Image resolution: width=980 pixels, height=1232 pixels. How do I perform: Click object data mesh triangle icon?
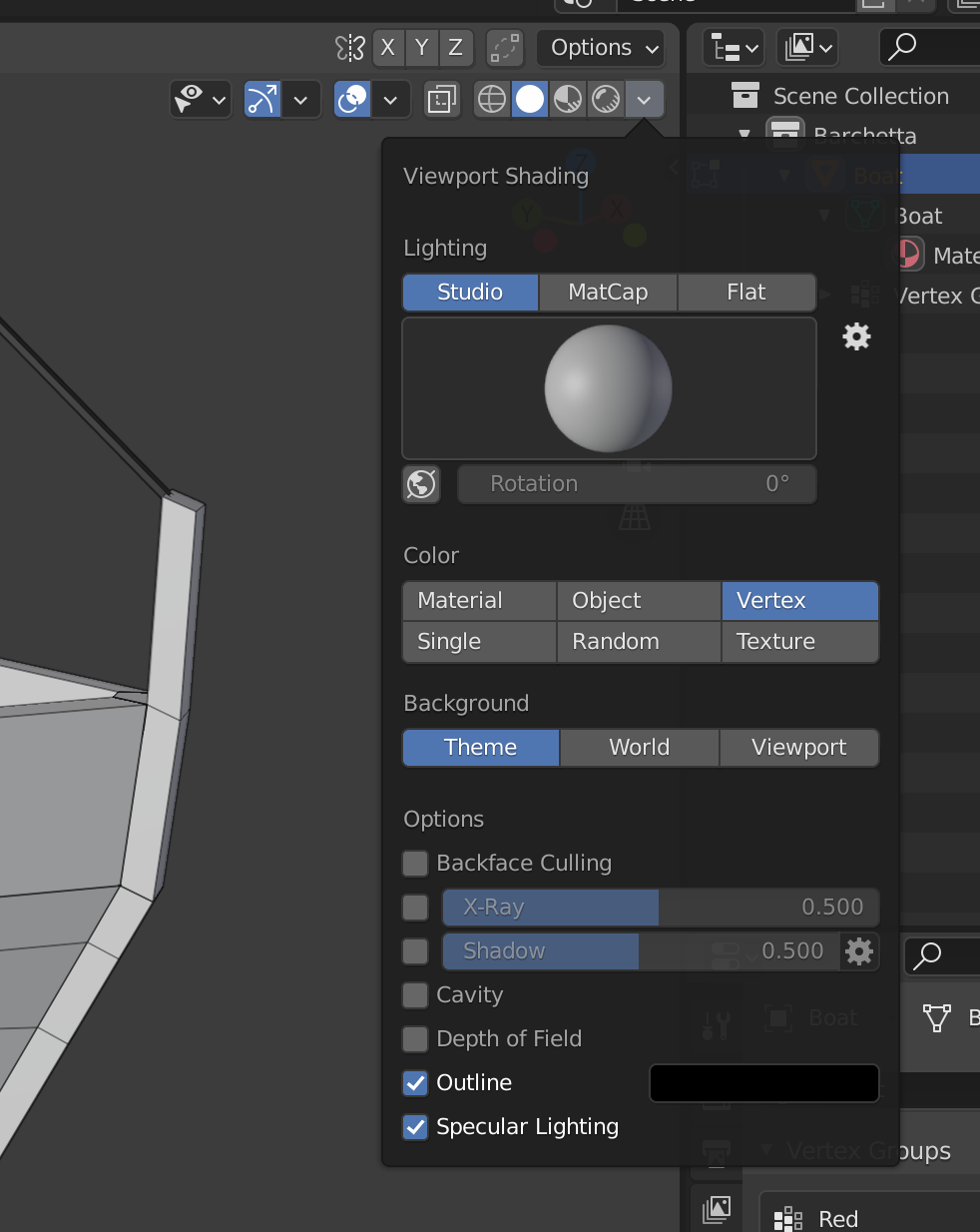(x=936, y=1017)
